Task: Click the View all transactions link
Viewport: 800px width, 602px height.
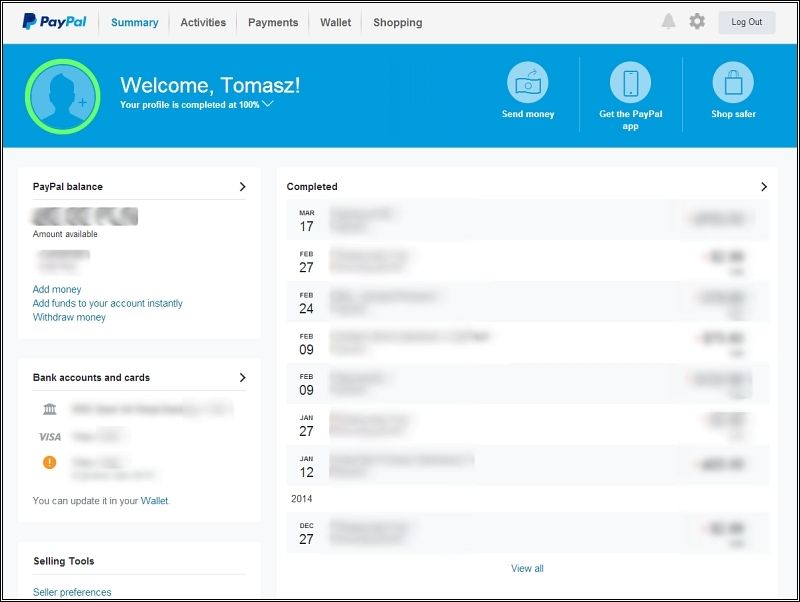Action: tap(528, 568)
